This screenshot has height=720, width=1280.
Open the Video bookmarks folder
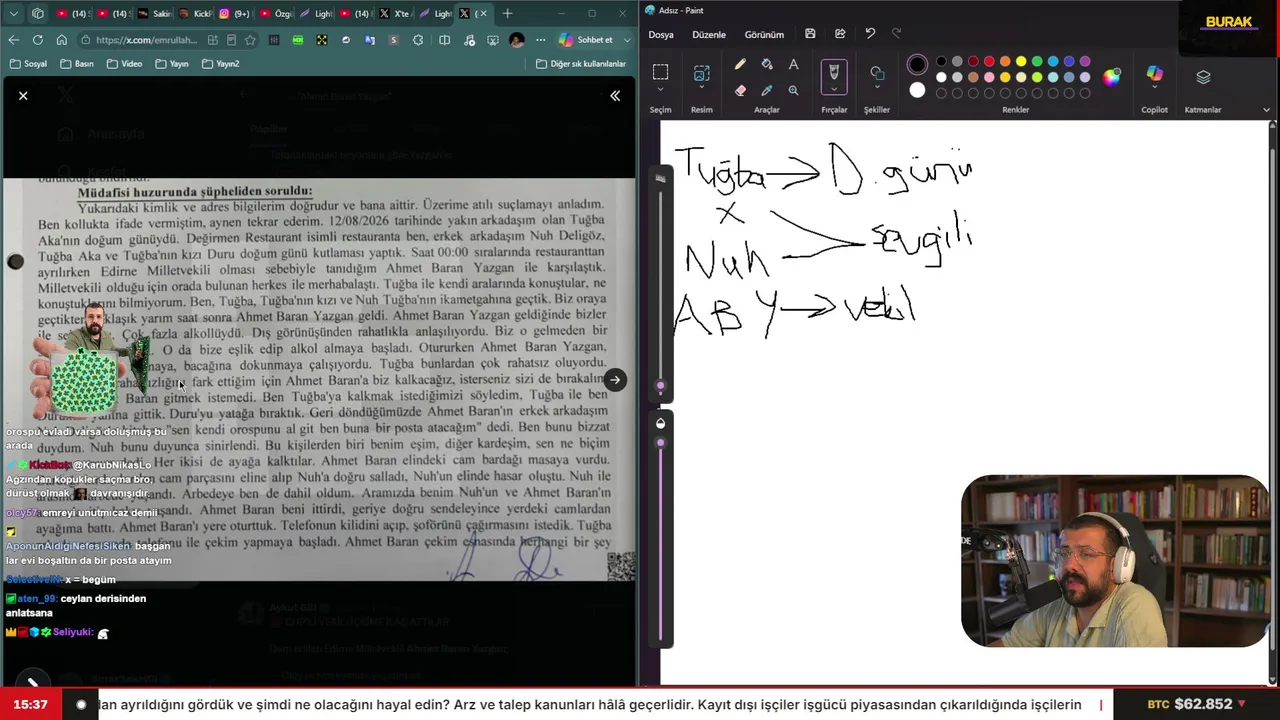click(124, 64)
